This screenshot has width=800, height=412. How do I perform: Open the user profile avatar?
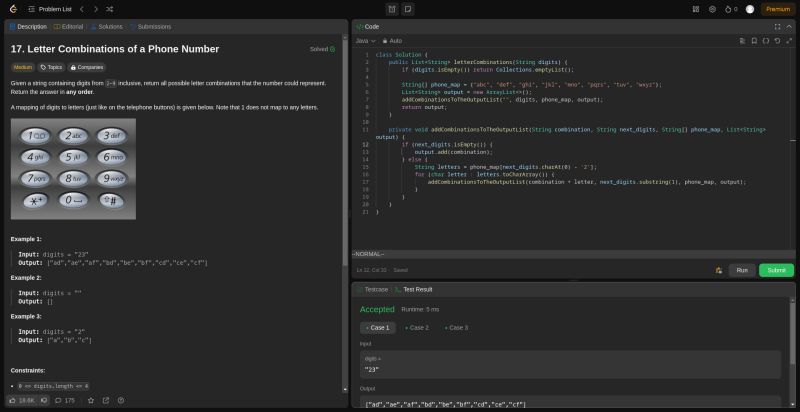[749, 9]
